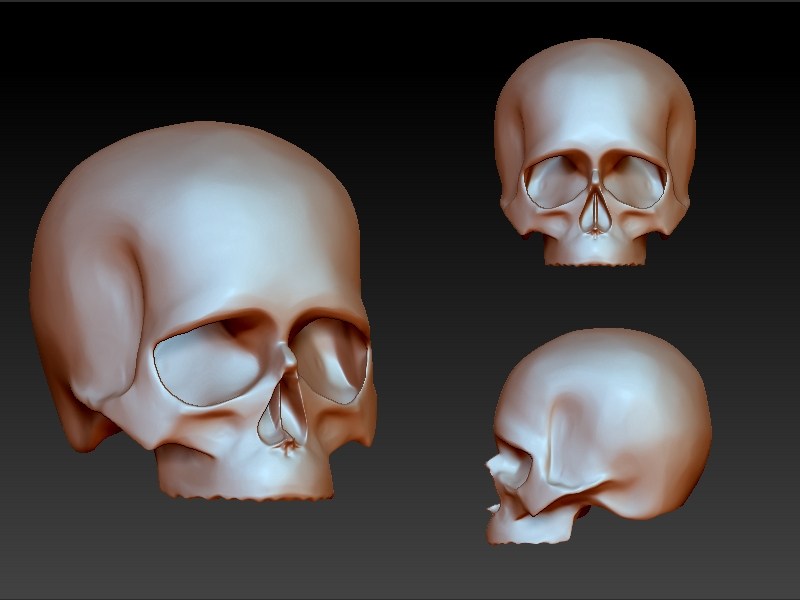Click the side-profile skull's protruding nasal bone
This screenshot has height=600, width=800.
(494, 463)
